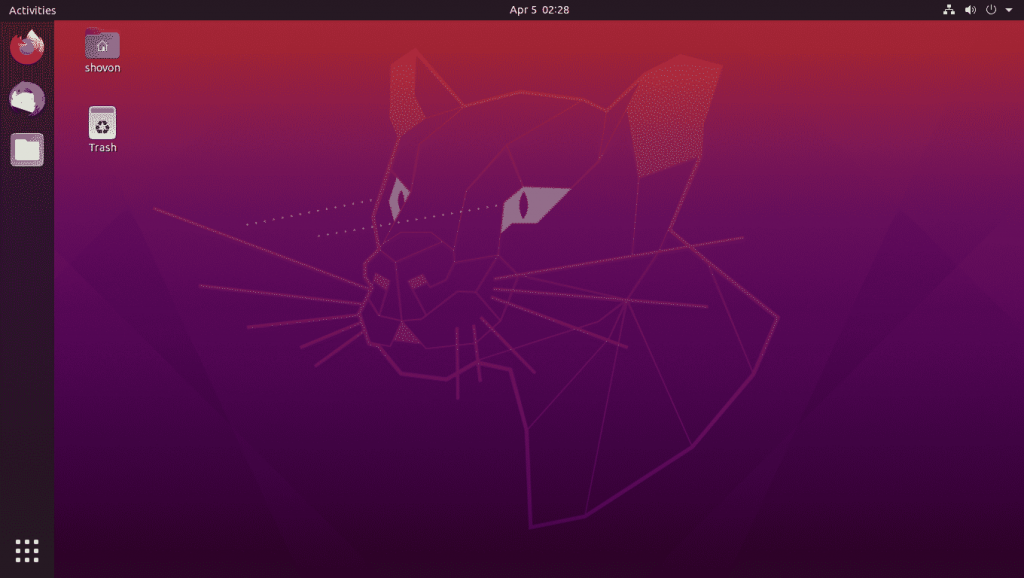Viewport: 1024px width, 578px height.
Task: Click the wired network icon in top bar
Action: (948, 10)
